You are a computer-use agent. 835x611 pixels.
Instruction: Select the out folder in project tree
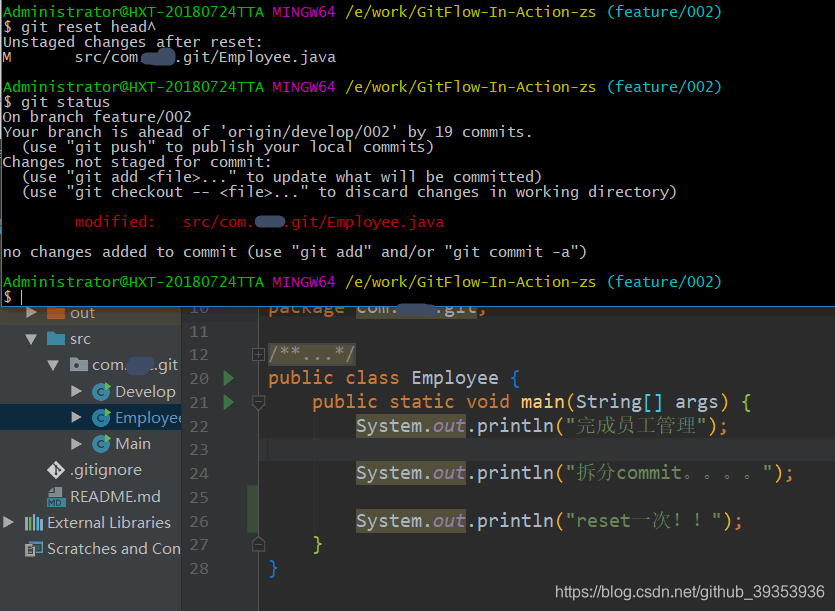[x=83, y=313]
